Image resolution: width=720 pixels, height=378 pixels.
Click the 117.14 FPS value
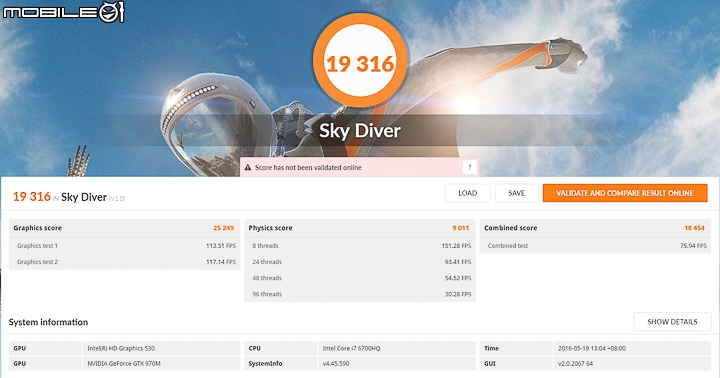tap(221, 262)
